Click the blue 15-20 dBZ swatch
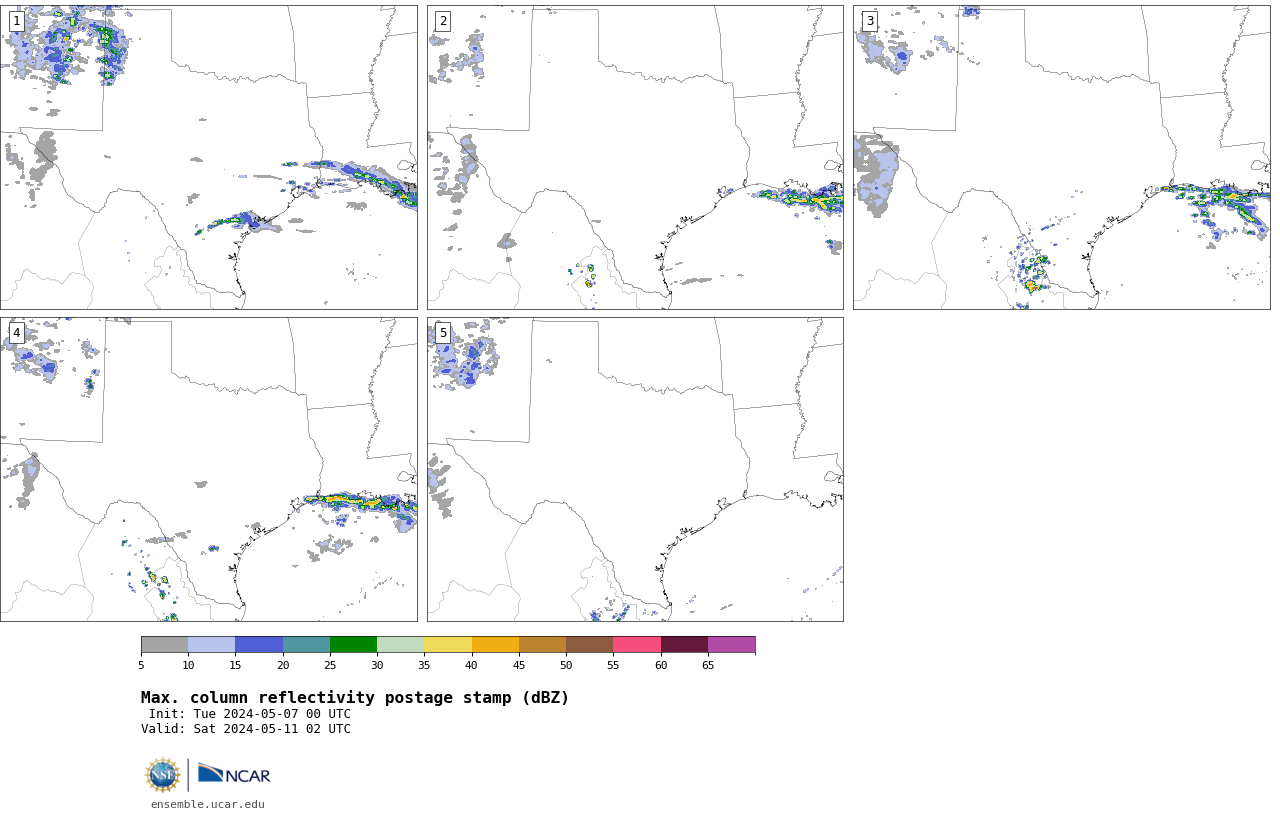This screenshot has width=1280, height=815. (259, 644)
